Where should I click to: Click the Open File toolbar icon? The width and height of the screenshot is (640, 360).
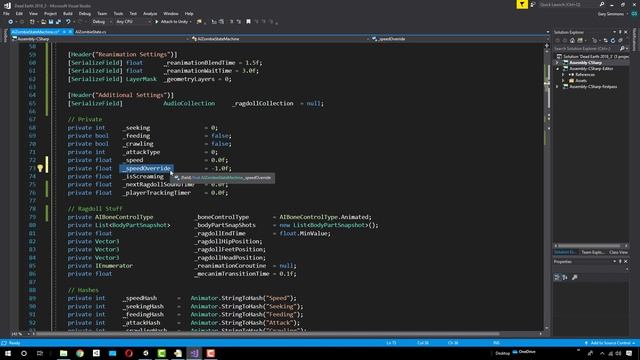click(x=43, y=22)
